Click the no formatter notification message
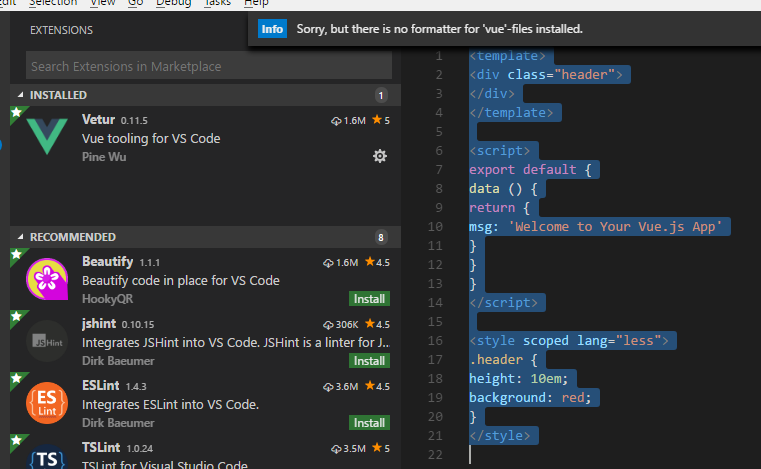Screen dimensions: 761x469 click(439, 29)
